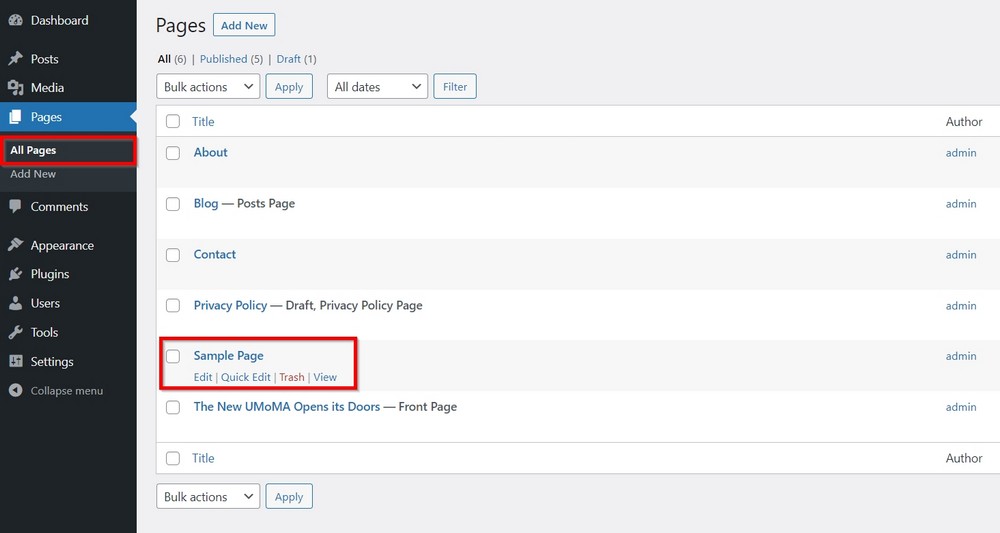This screenshot has height=533, width=1000.
Task: Open the Sample Page title link
Action: click(228, 356)
